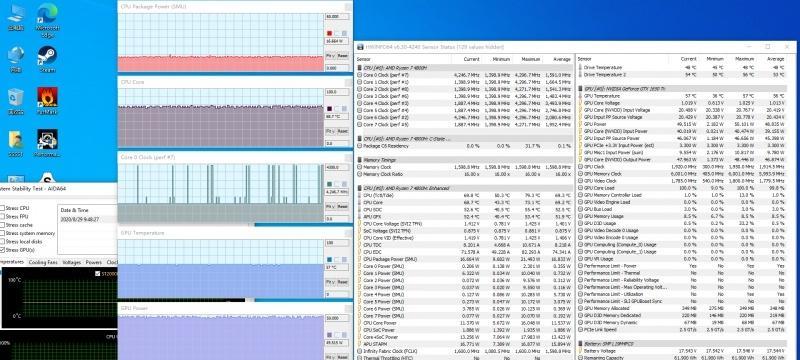This screenshot has height=360, width=800.
Task: Launch the performance test shortcut below FurMark
Action: (x=47, y=143)
